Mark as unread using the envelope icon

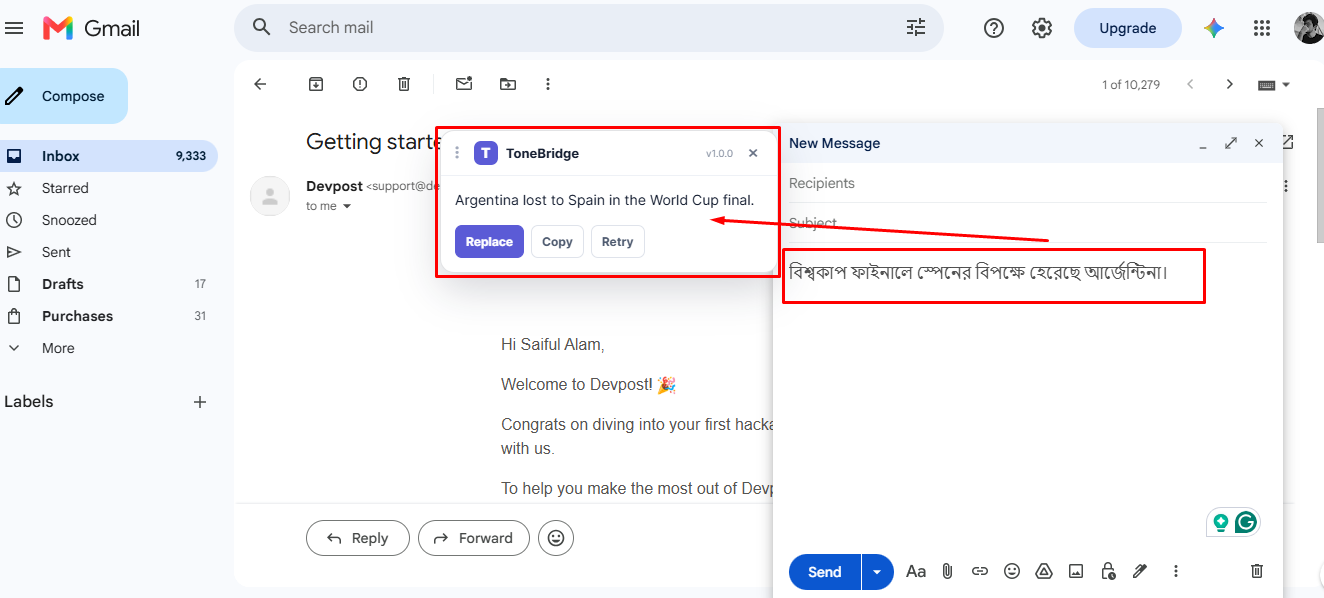pos(464,84)
